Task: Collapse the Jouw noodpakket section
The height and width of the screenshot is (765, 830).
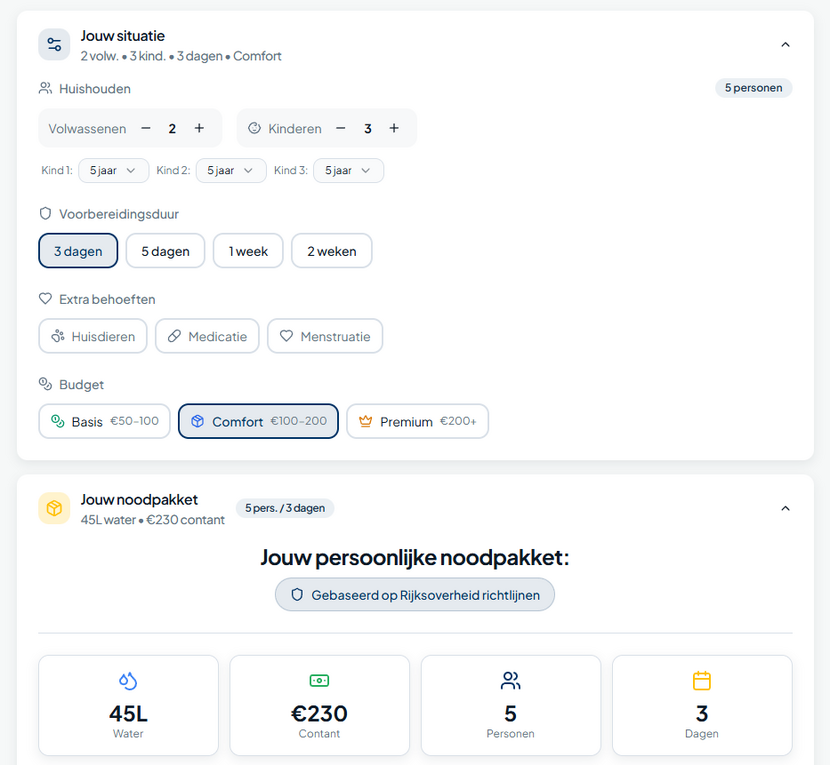Action: [785, 508]
